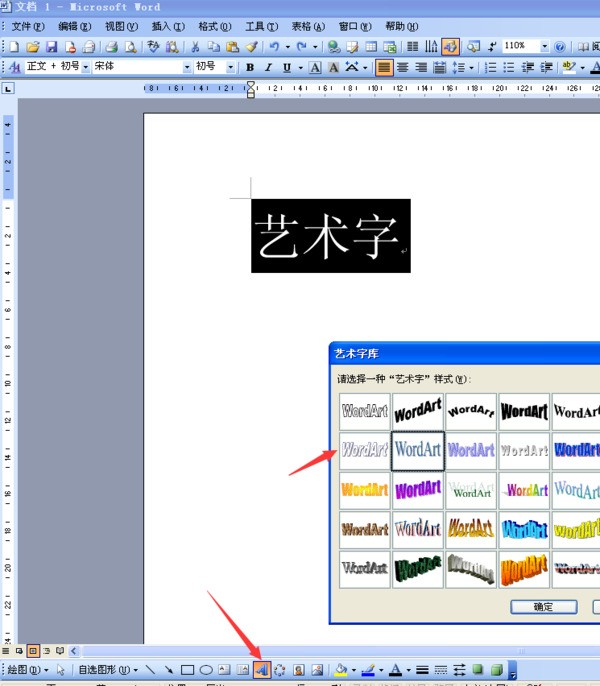
Task: Open the 插入 (Insert) menu
Action: tap(167, 25)
